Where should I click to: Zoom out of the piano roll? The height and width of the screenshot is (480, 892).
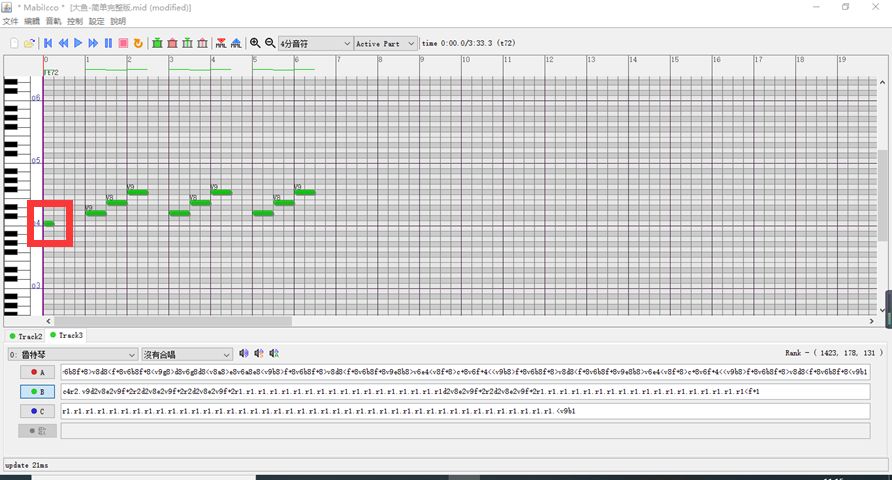pyautogui.click(x=270, y=43)
